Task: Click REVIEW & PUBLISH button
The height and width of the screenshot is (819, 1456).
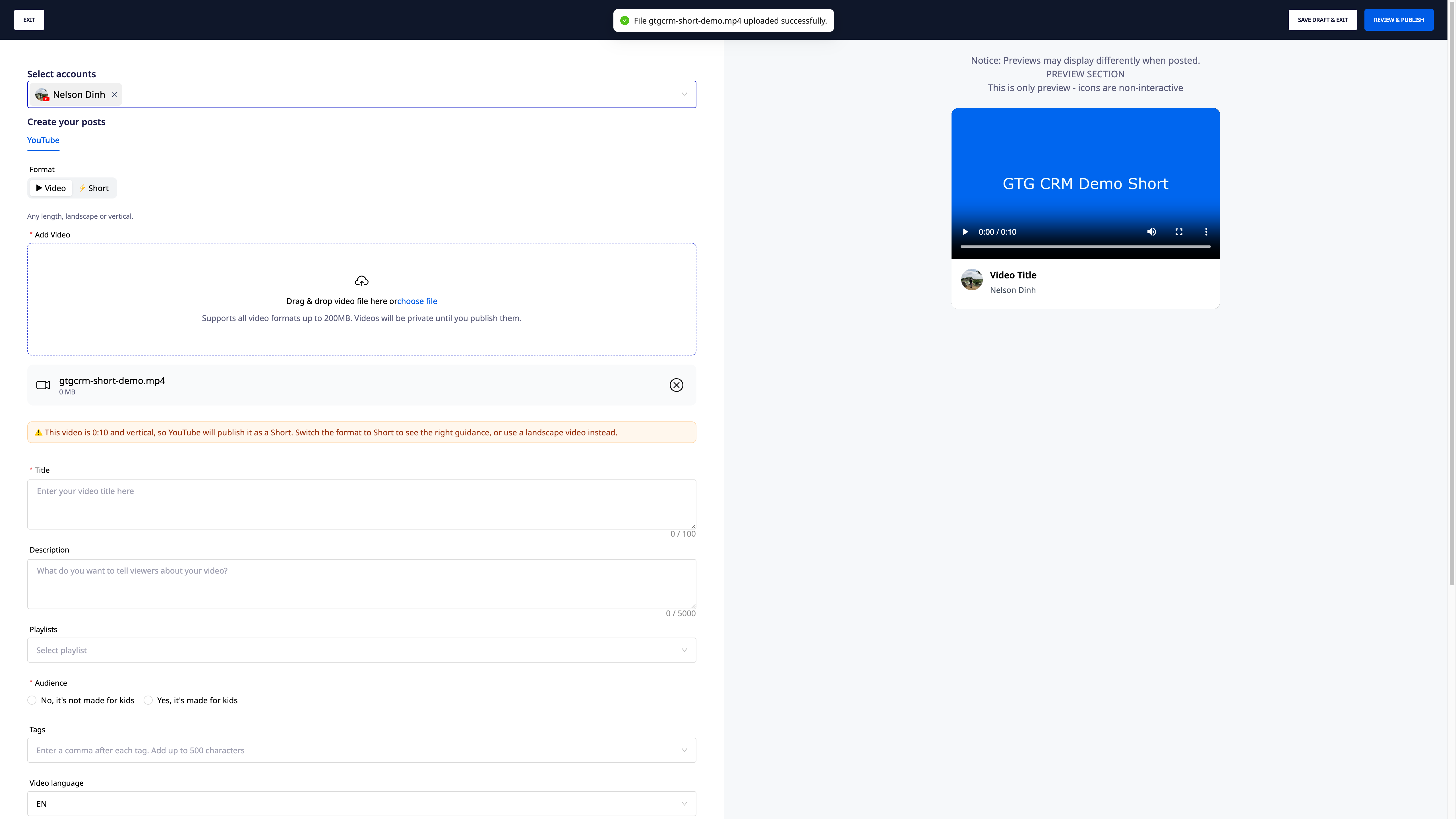Action: pyautogui.click(x=1399, y=20)
